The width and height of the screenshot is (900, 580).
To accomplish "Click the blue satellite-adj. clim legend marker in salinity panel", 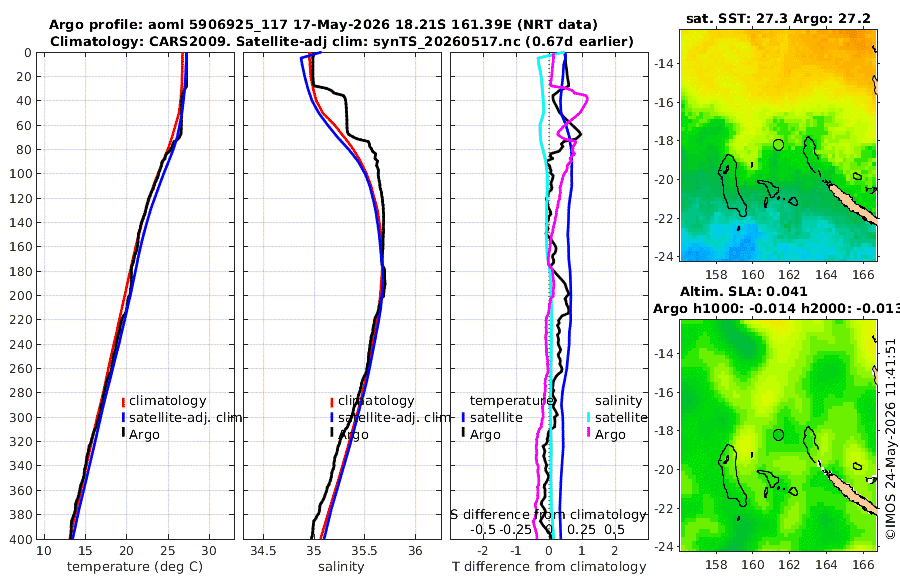I will click(332, 417).
